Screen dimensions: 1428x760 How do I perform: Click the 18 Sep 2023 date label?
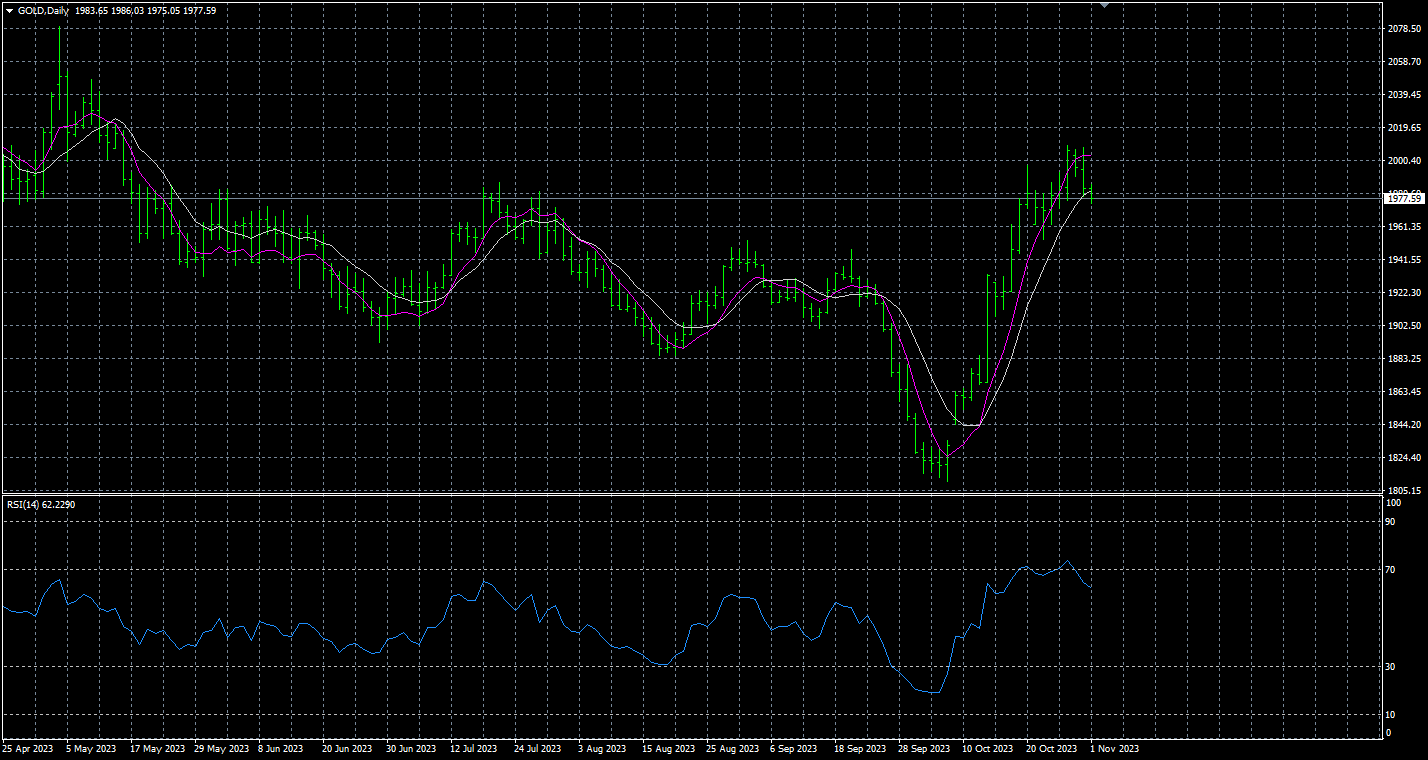pyautogui.click(x=860, y=748)
